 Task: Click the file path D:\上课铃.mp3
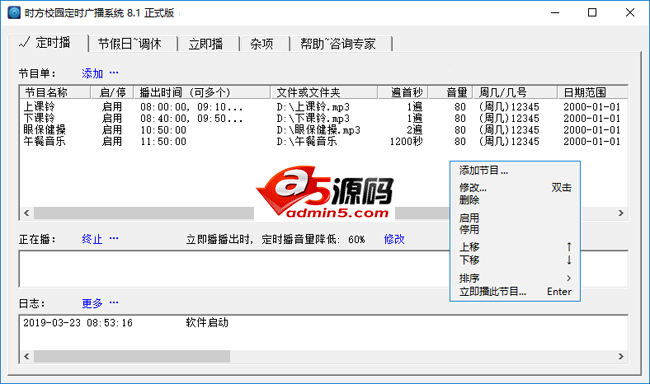click(x=313, y=107)
